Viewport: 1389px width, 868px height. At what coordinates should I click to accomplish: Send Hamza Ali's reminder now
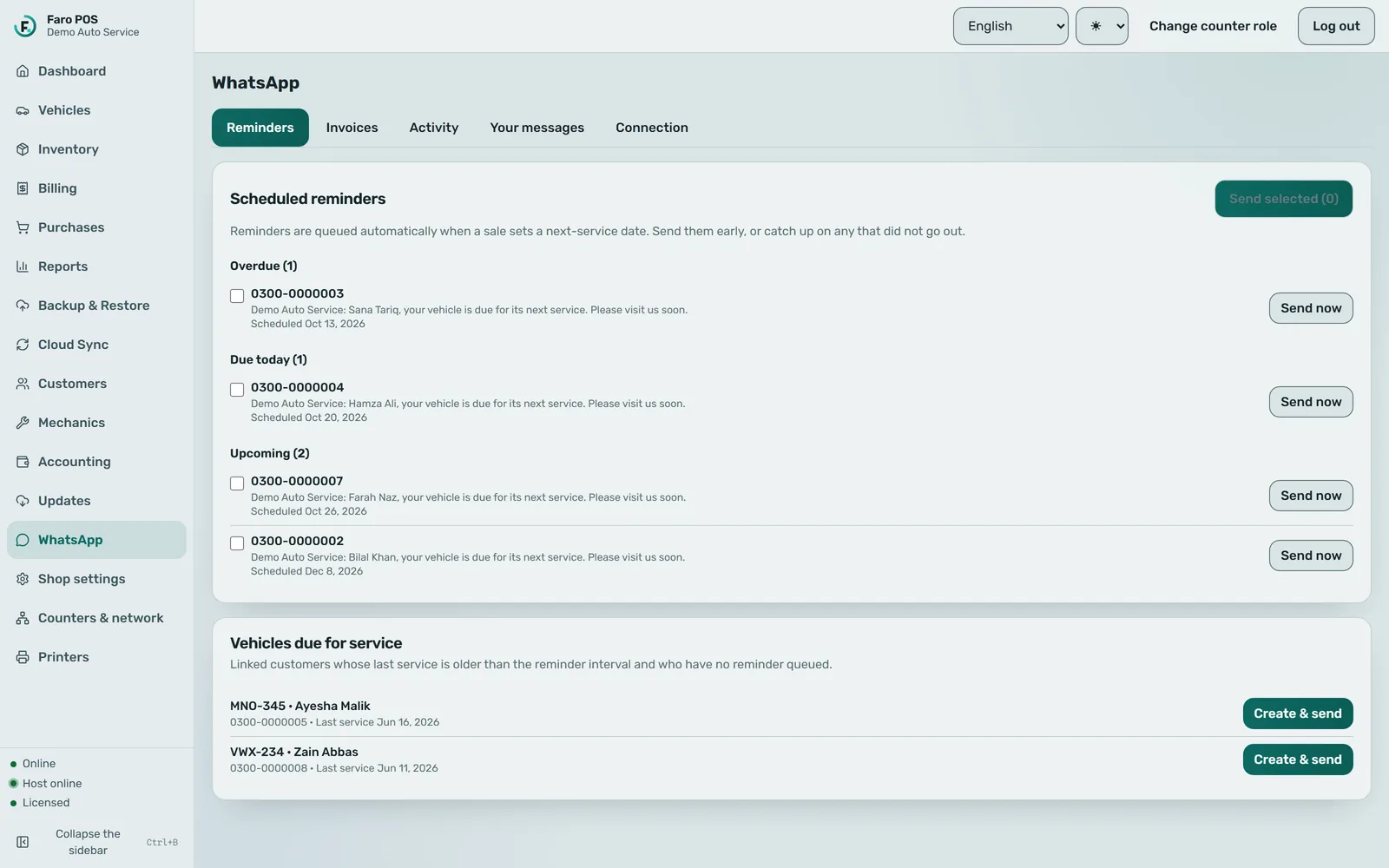coord(1311,402)
